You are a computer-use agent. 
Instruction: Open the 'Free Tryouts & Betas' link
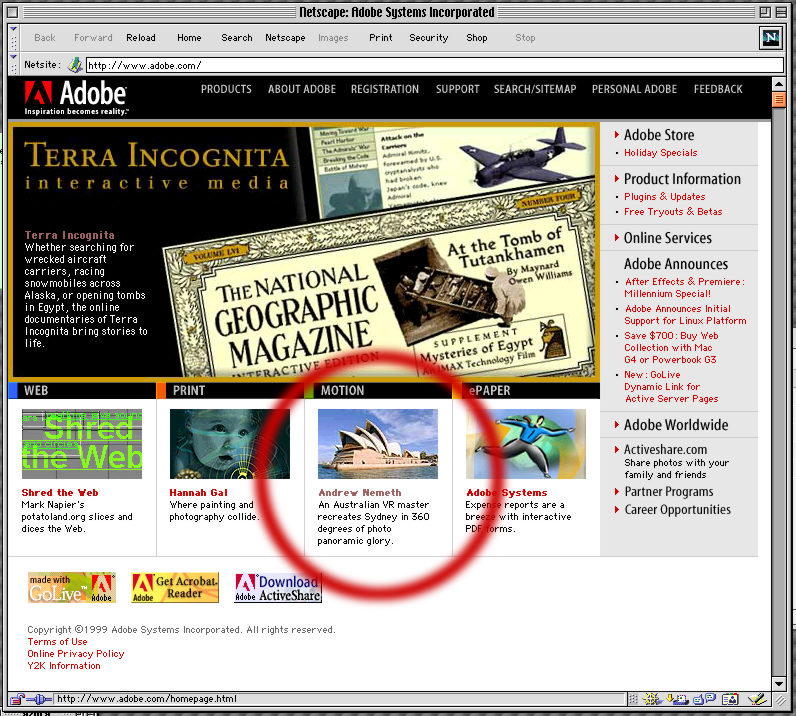click(x=673, y=212)
